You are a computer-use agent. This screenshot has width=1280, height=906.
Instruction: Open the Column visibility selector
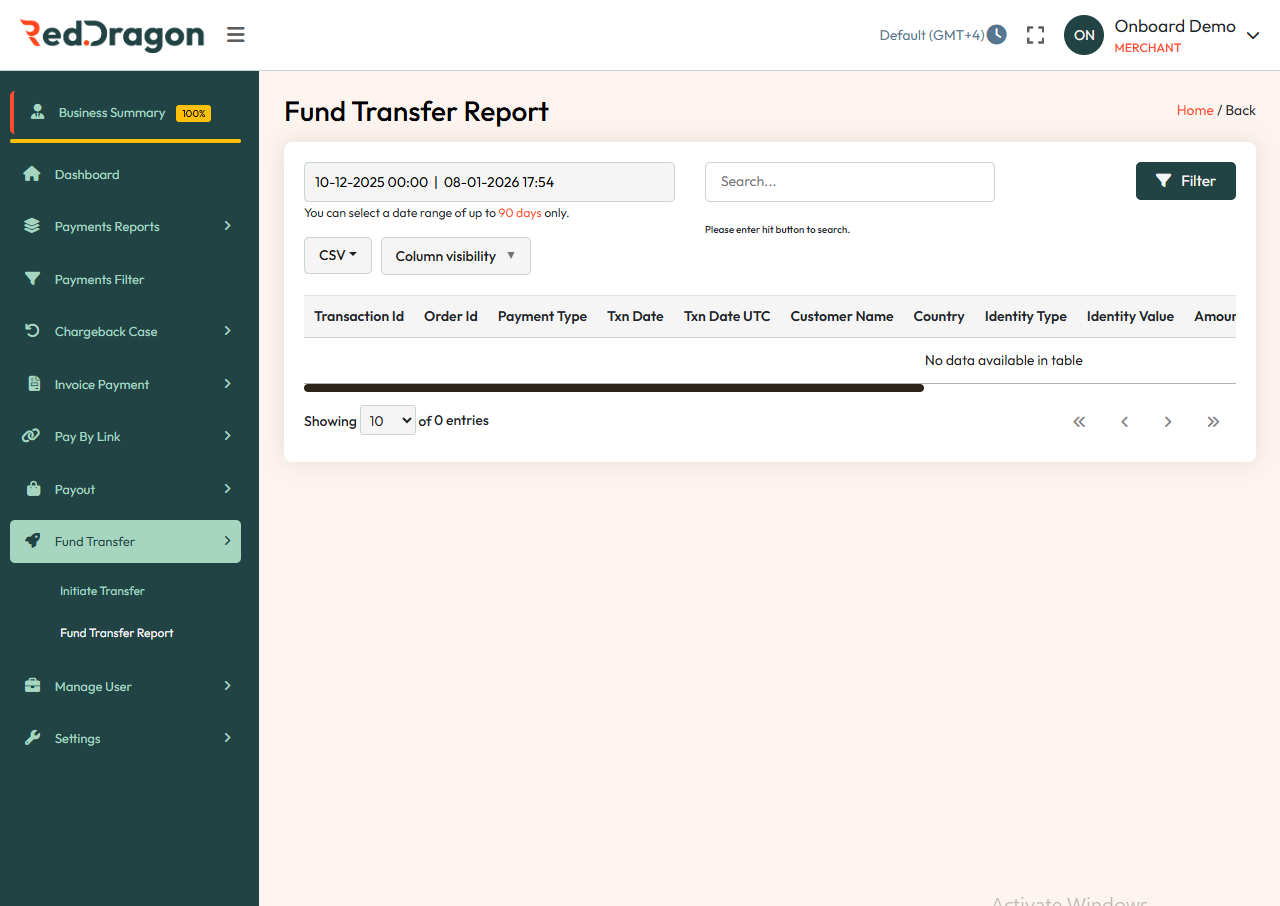point(455,255)
